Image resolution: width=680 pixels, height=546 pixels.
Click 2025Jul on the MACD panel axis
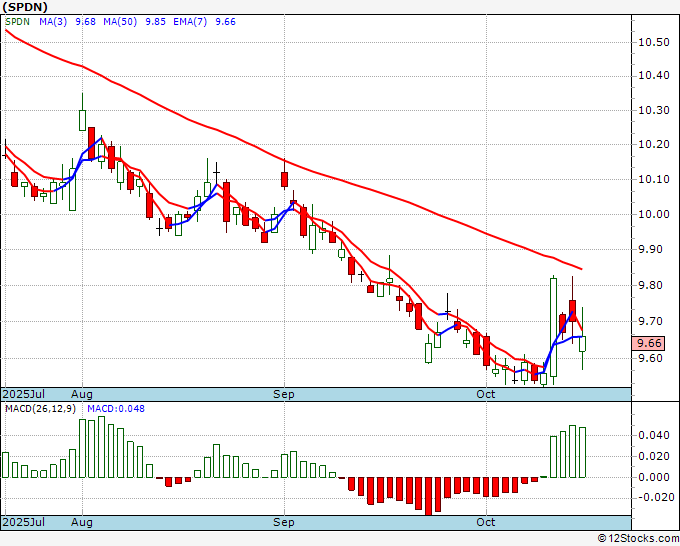tap(23, 522)
